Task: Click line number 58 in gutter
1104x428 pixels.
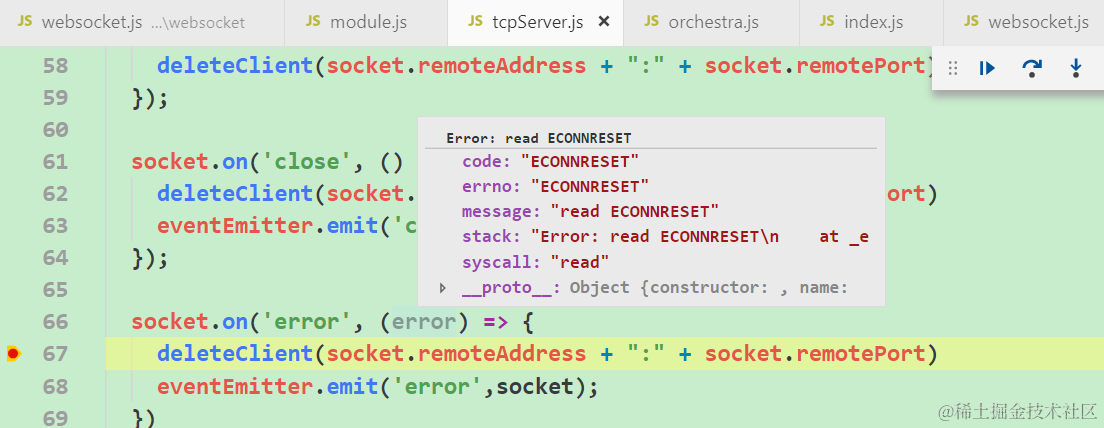Action: [56, 66]
